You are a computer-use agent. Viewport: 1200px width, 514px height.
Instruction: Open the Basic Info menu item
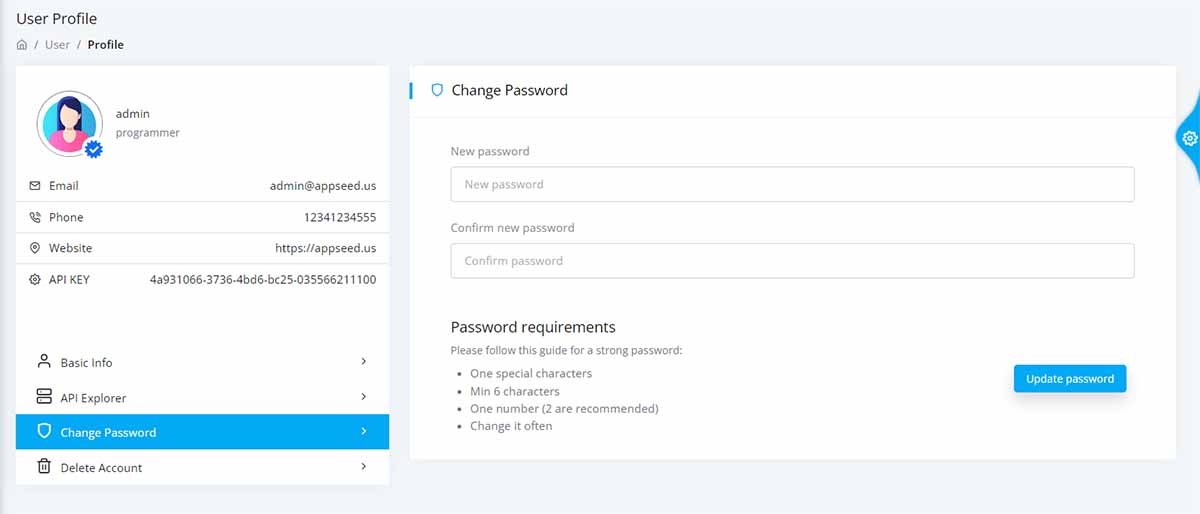click(x=202, y=362)
